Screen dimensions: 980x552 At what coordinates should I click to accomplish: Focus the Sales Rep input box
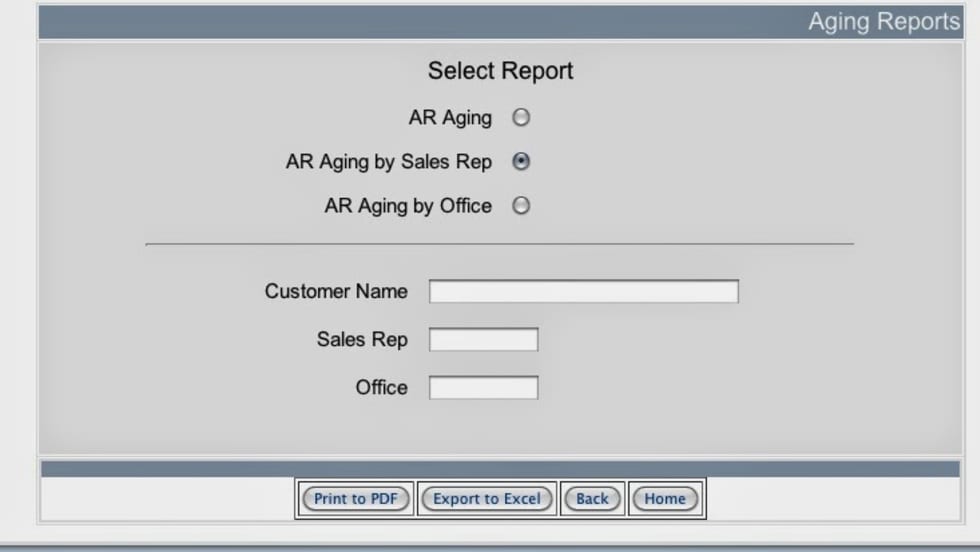(x=483, y=340)
